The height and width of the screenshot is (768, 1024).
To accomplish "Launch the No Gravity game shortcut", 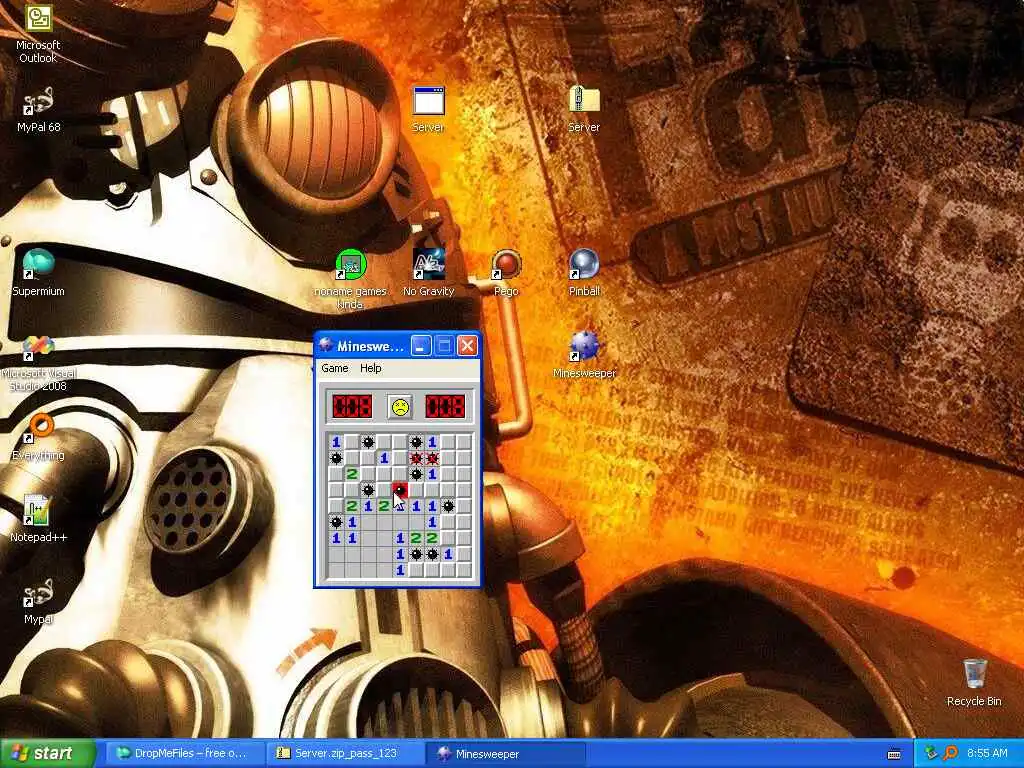I will click(x=428, y=273).
